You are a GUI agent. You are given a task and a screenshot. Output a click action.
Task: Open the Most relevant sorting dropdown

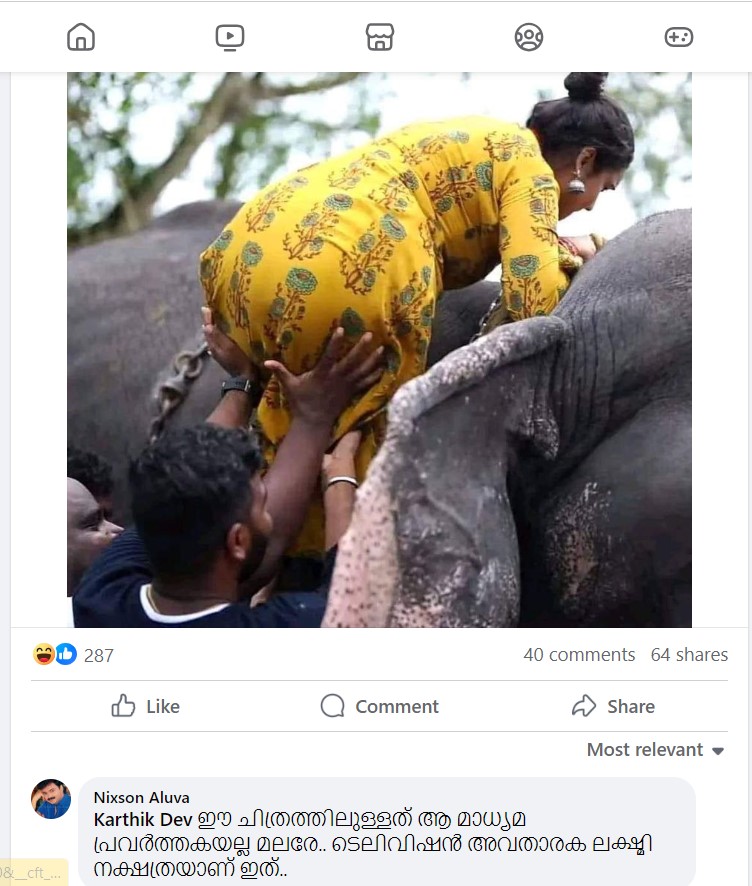click(646, 749)
